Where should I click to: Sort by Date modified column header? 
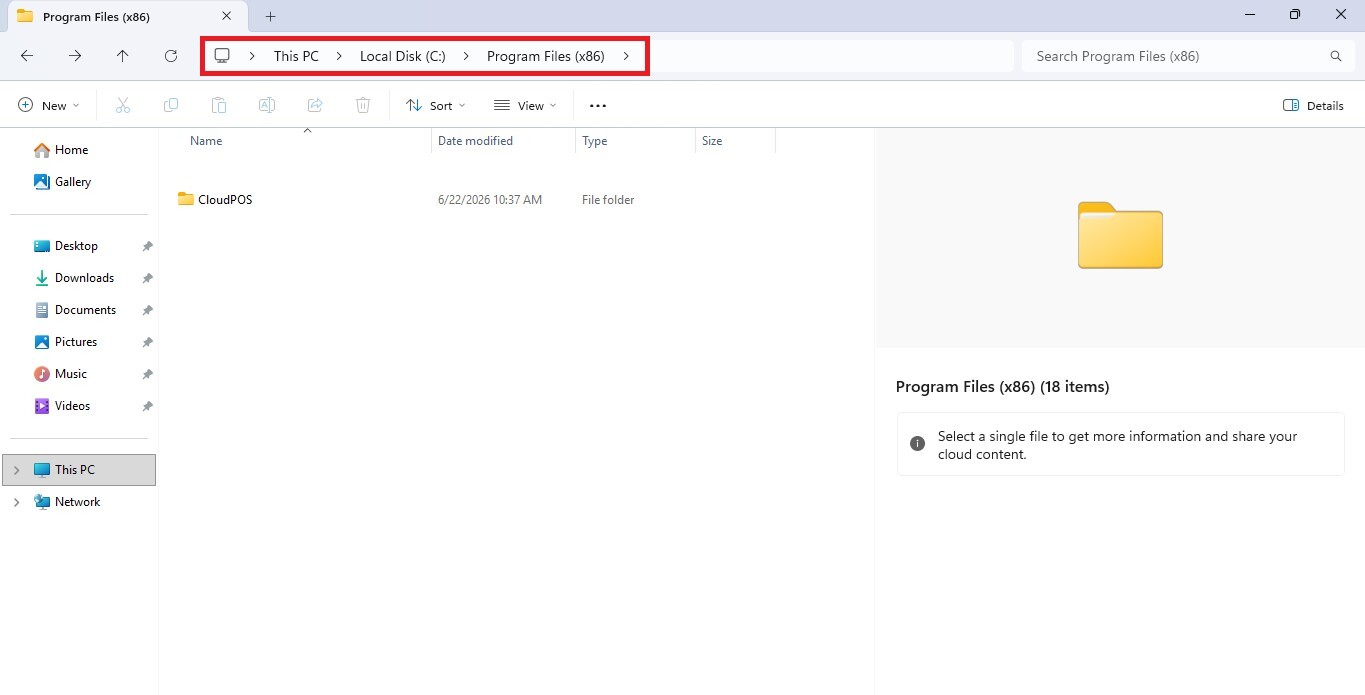[x=475, y=141]
